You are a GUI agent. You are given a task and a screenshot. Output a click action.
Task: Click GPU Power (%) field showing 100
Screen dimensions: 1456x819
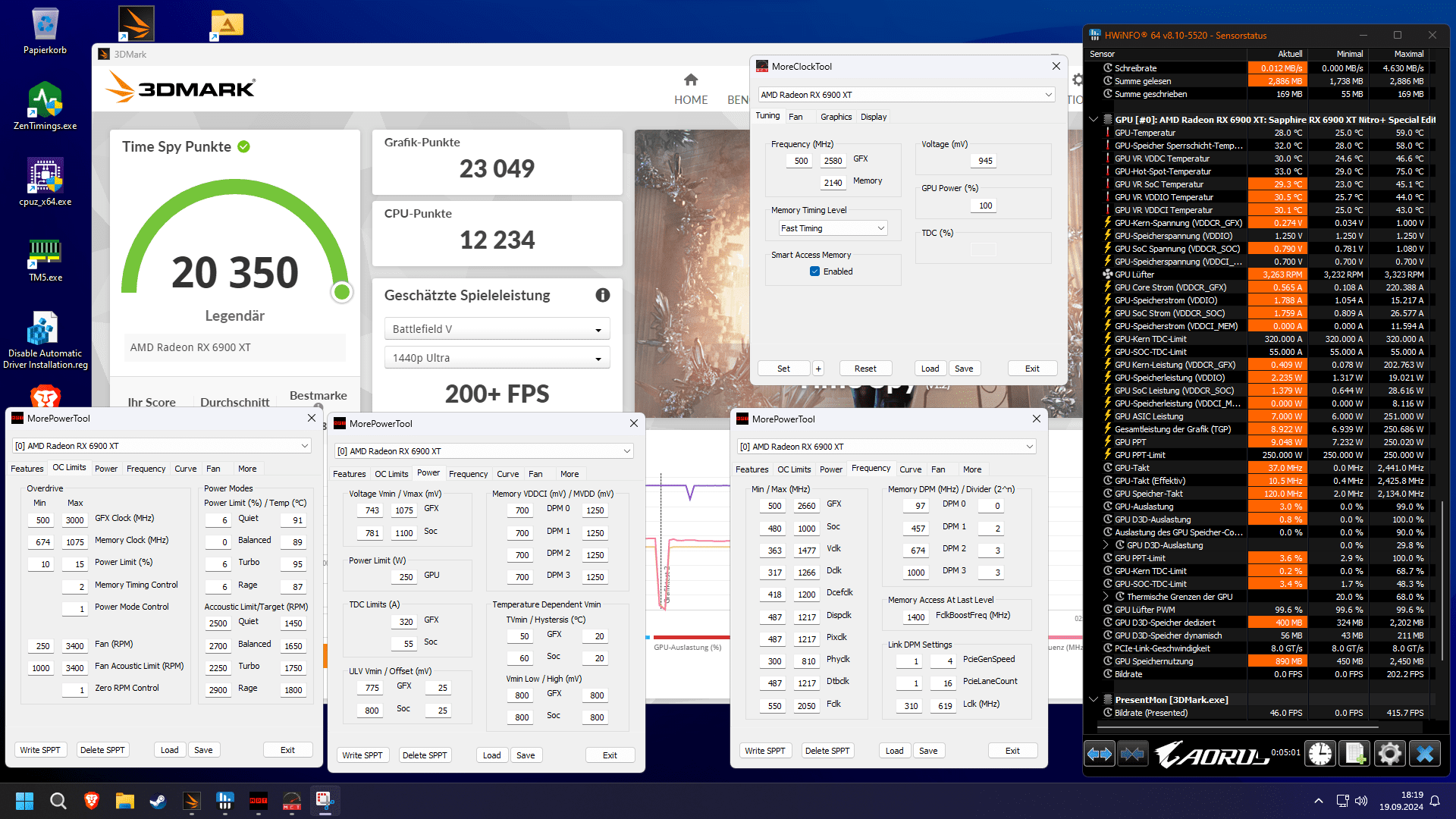(984, 206)
